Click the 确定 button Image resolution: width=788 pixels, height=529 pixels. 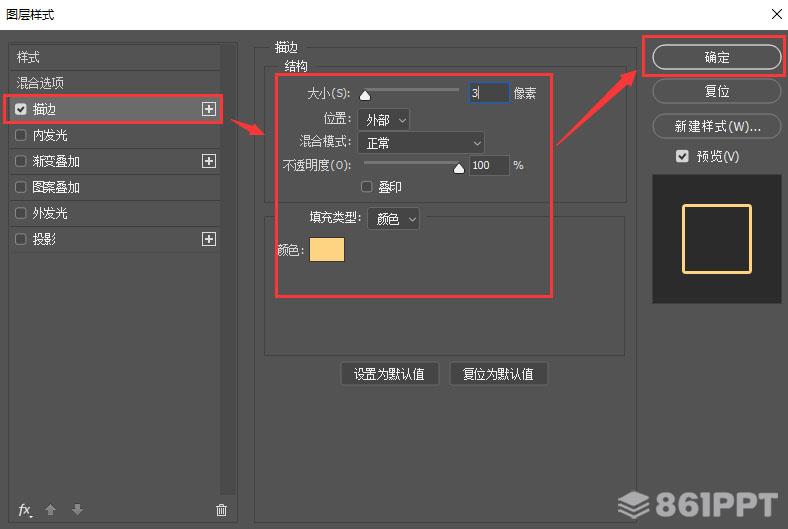click(717, 57)
